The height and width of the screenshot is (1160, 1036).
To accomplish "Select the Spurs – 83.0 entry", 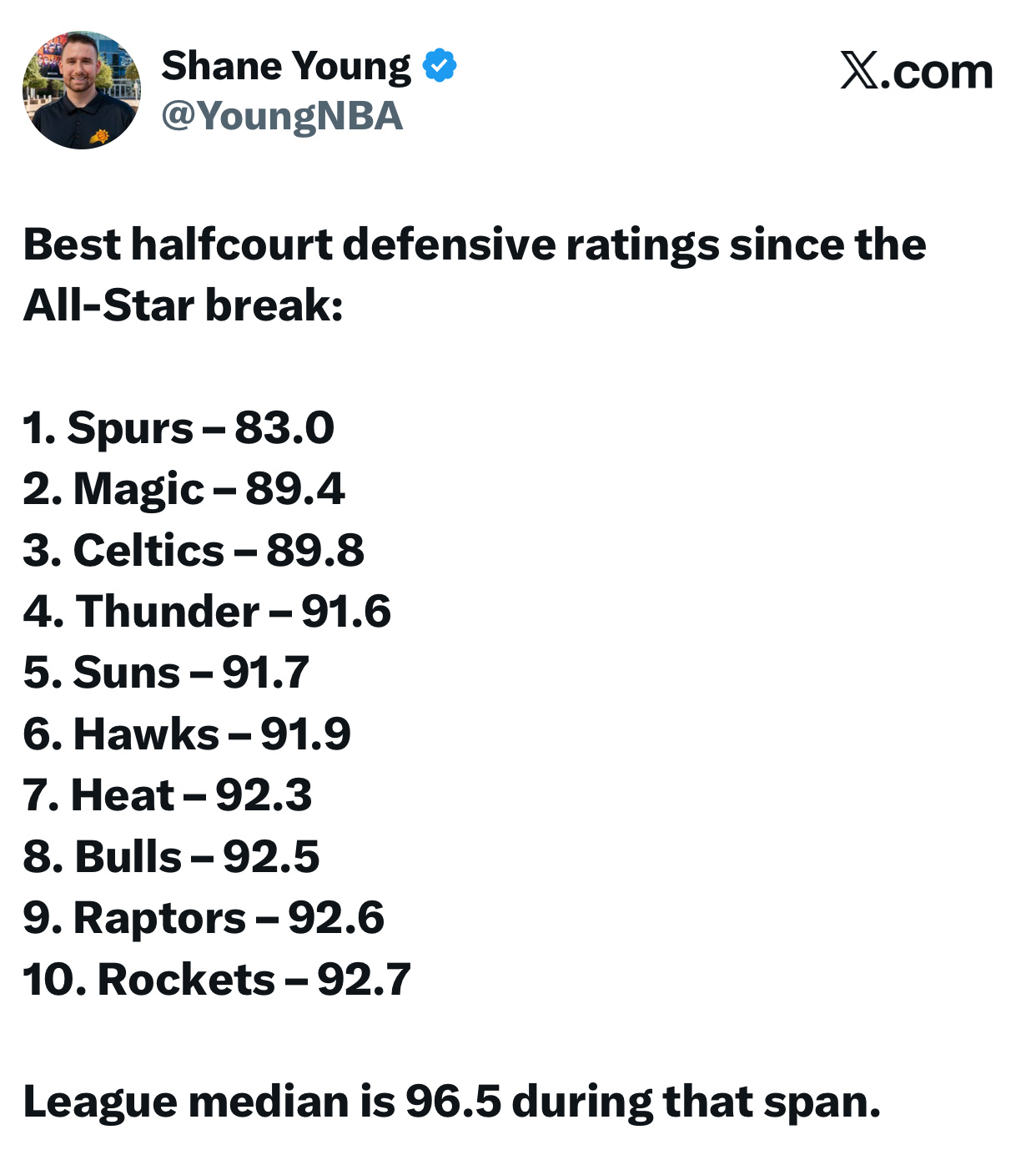I will [x=179, y=428].
